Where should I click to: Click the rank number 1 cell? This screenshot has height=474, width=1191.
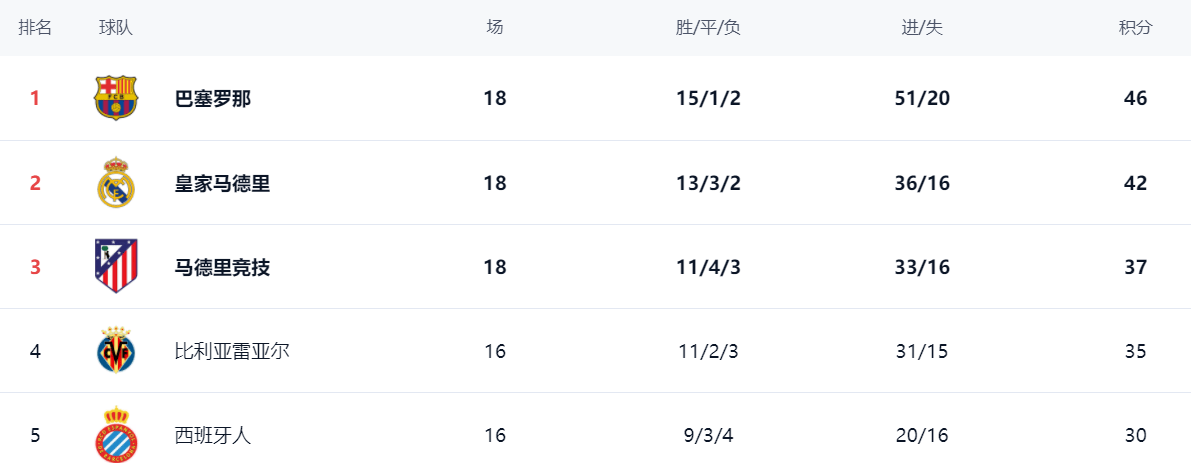click(x=35, y=99)
